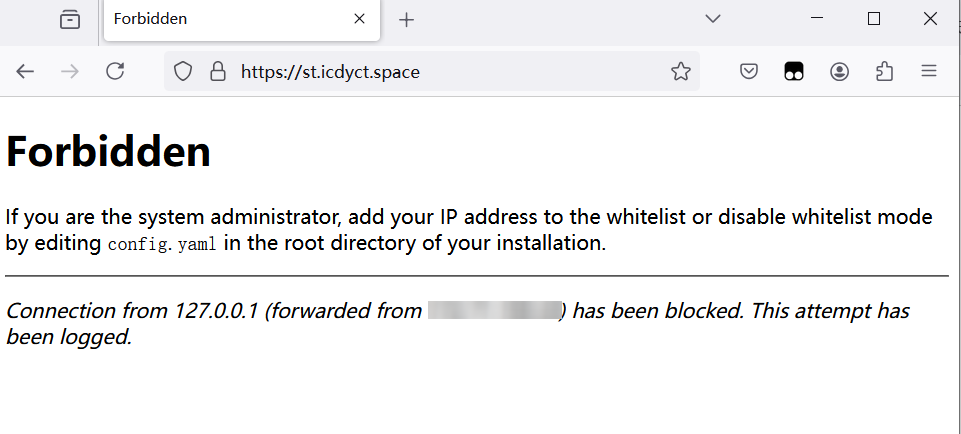
Task: Close the Forbidden tab
Action: click(x=360, y=19)
